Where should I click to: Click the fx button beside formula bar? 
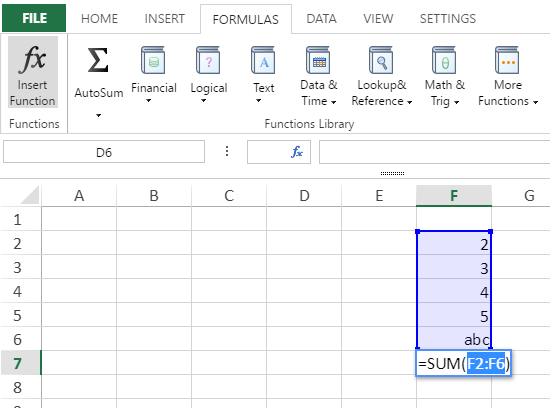[297, 152]
